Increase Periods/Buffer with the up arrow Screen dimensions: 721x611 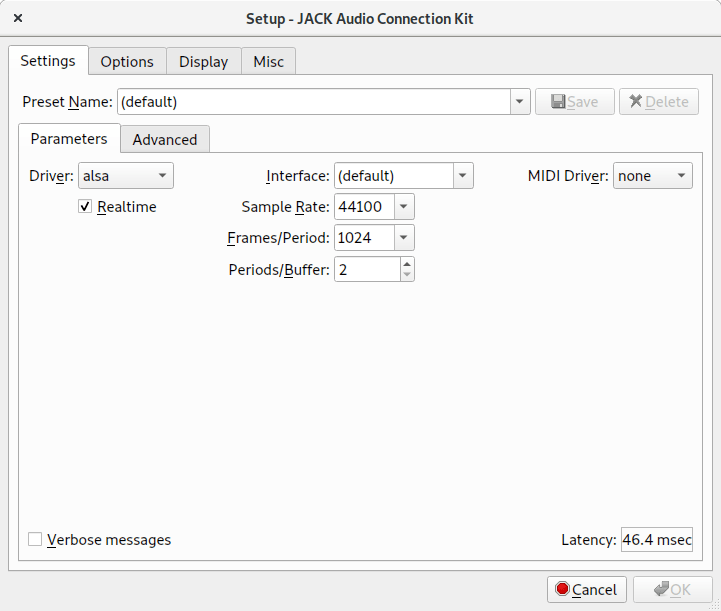[x=407, y=263]
